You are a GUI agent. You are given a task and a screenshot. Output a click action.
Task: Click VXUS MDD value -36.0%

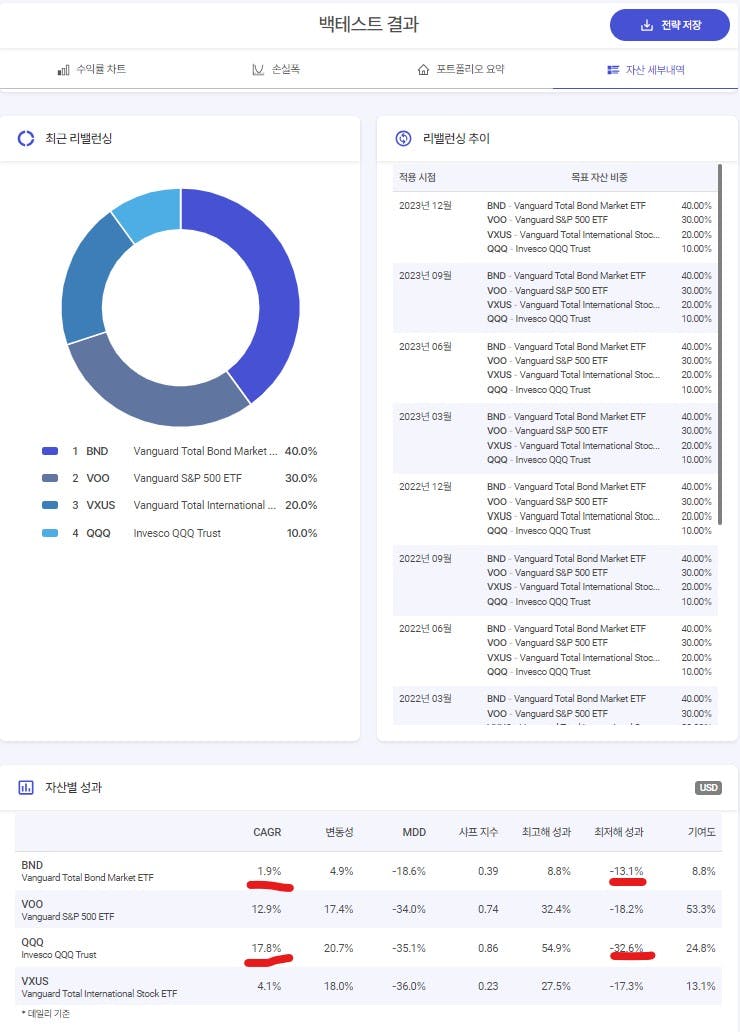(x=409, y=986)
